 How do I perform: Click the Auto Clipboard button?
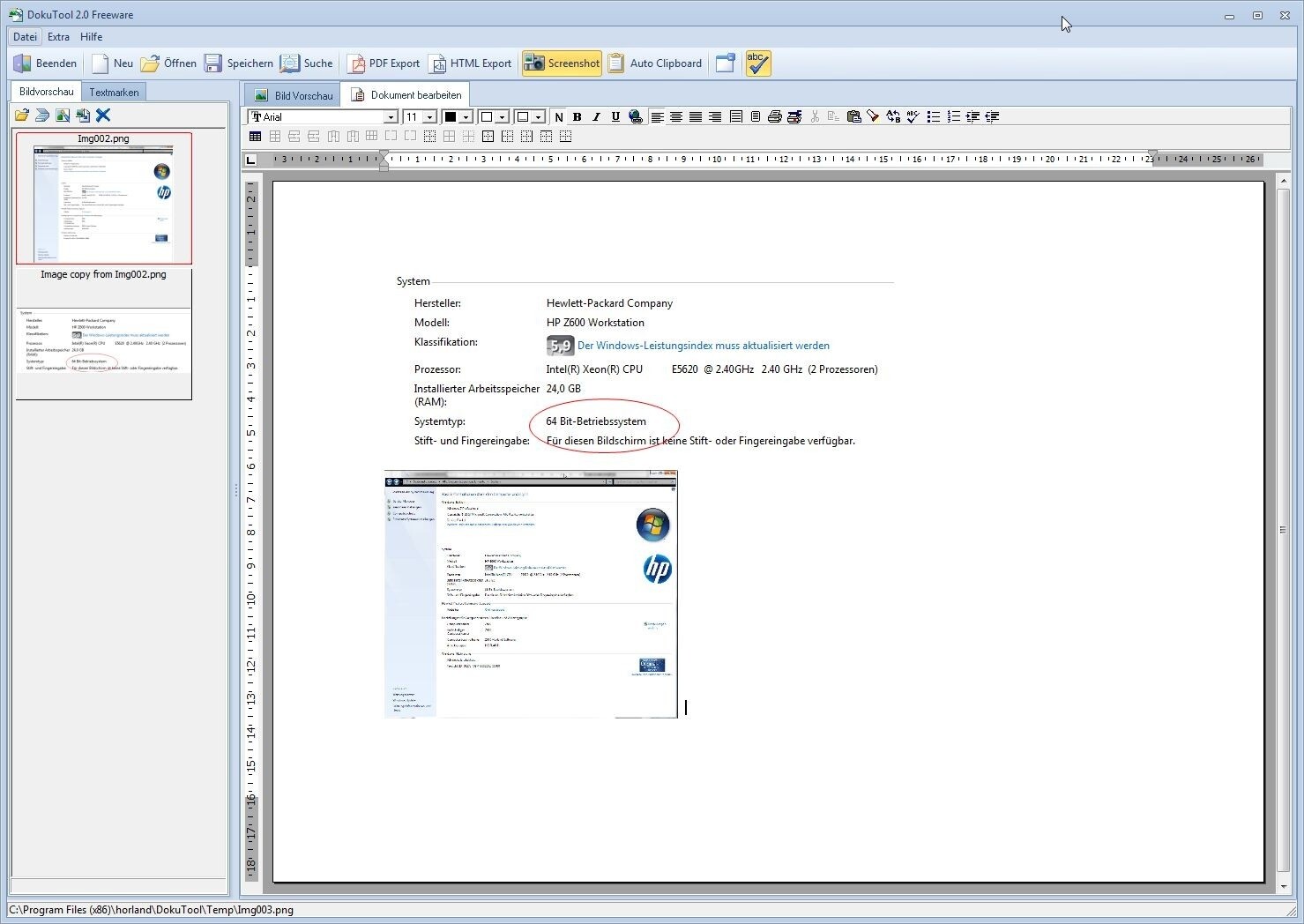pos(655,63)
